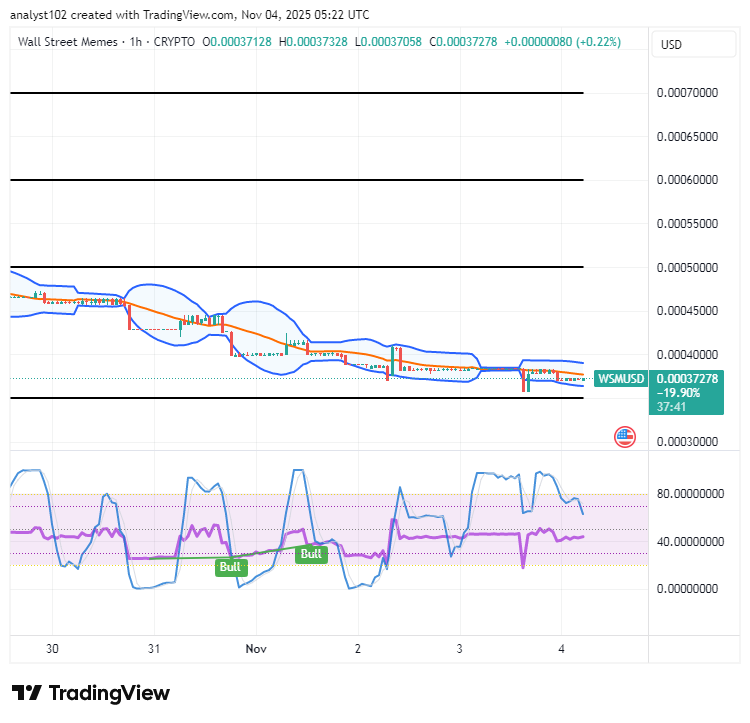The width and height of the screenshot is (750, 723).
Task: Click the 0.00050000 price axis label
Action: coord(687,268)
